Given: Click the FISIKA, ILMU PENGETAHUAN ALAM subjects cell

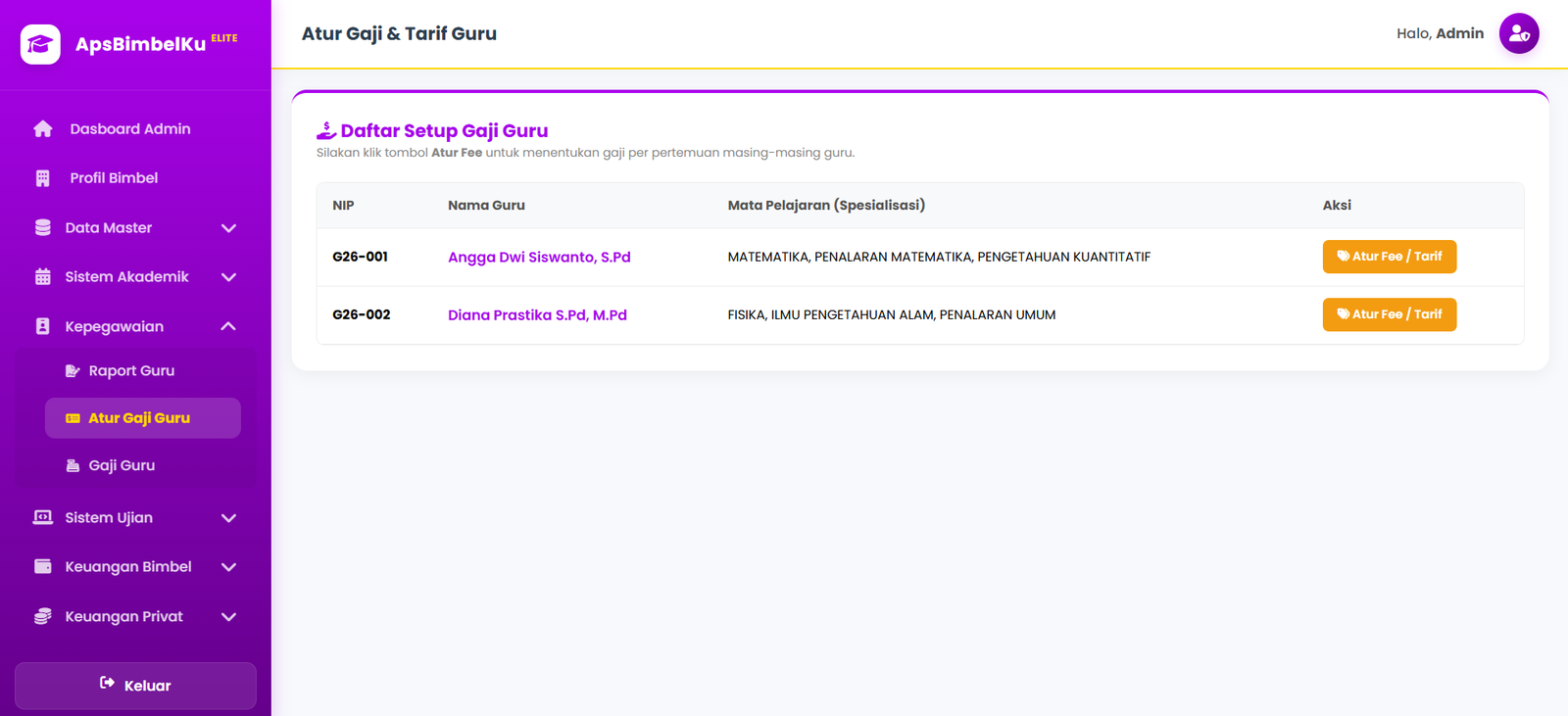Looking at the screenshot, I should point(892,314).
